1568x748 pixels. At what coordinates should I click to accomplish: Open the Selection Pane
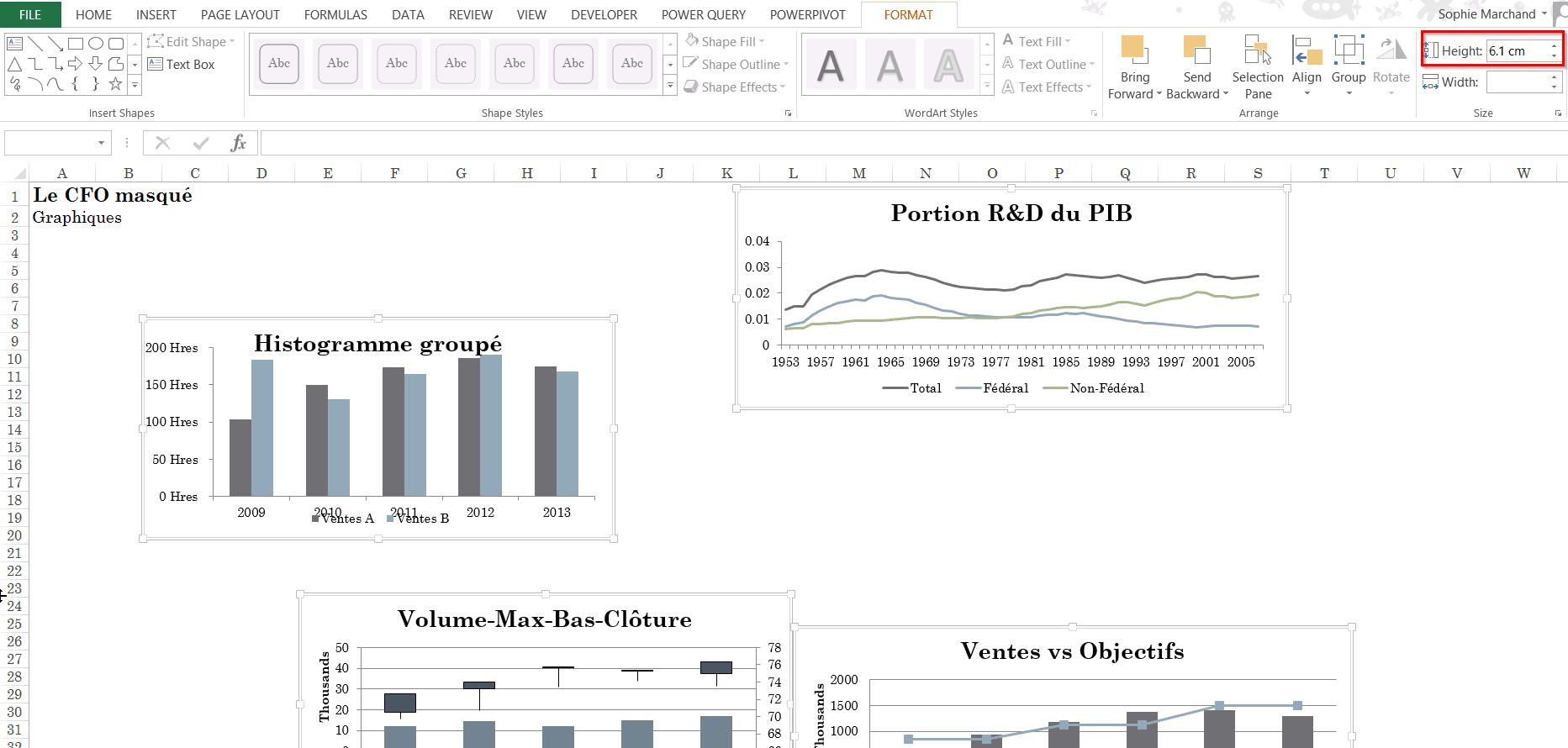click(x=1257, y=67)
